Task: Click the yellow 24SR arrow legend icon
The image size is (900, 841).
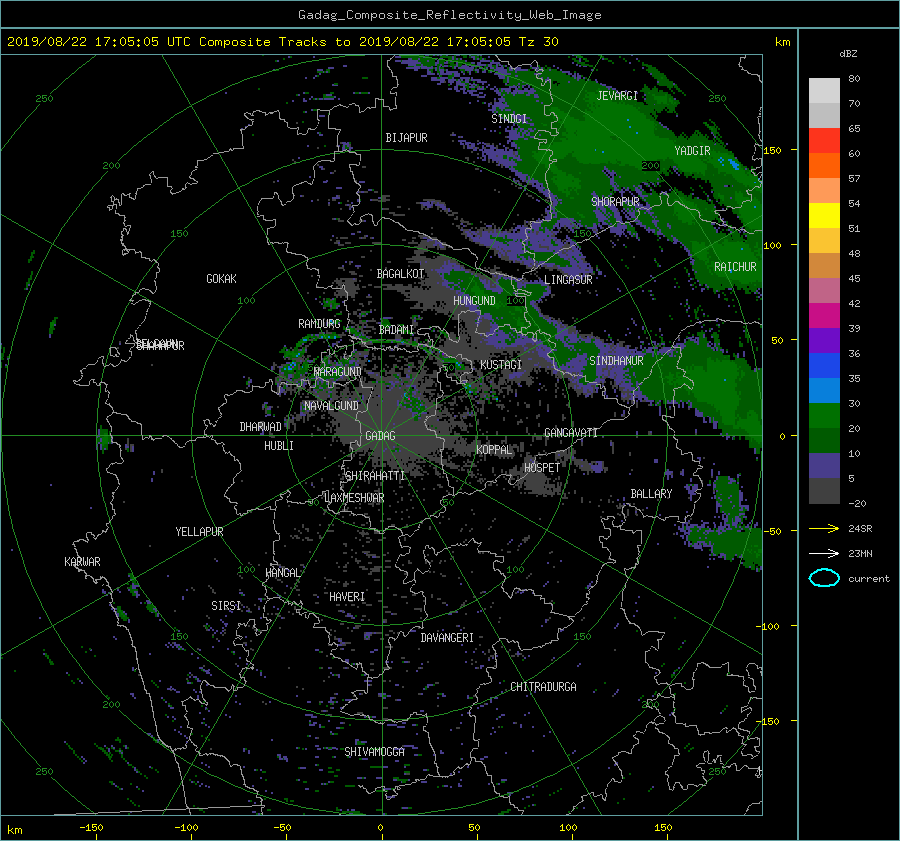Action: (x=824, y=528)
